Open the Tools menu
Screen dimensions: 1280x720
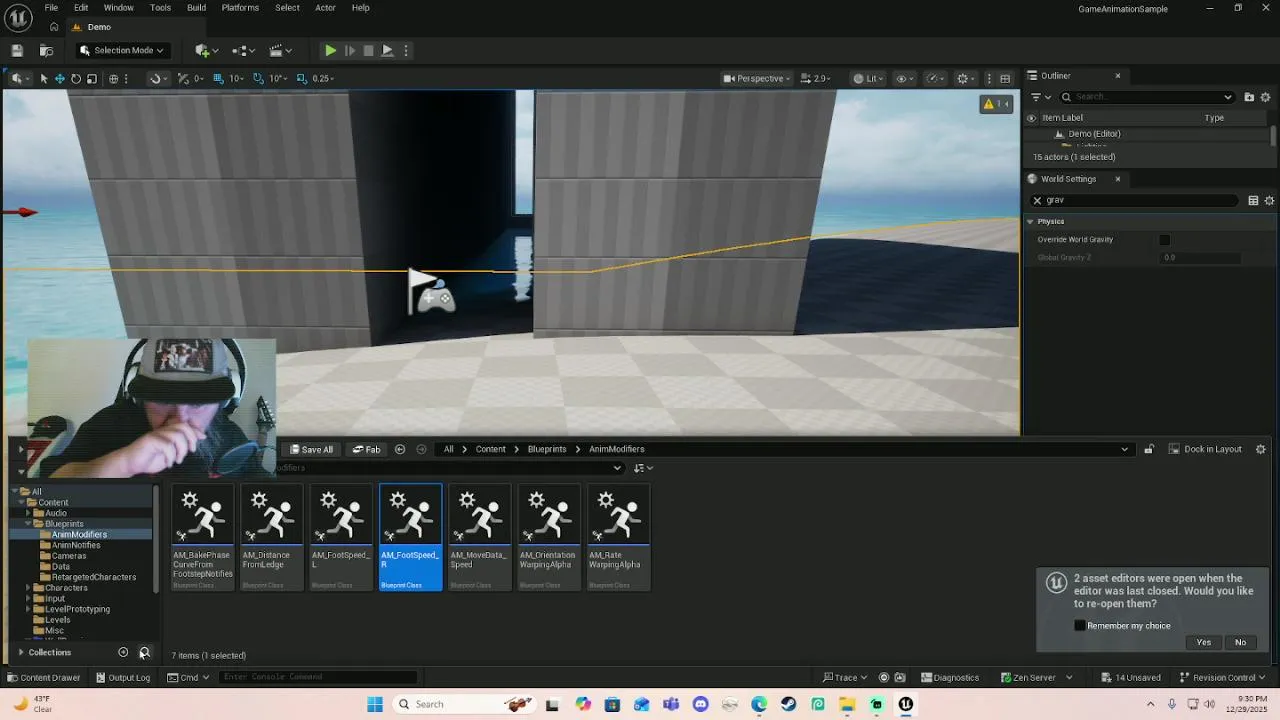pos(160,8)
